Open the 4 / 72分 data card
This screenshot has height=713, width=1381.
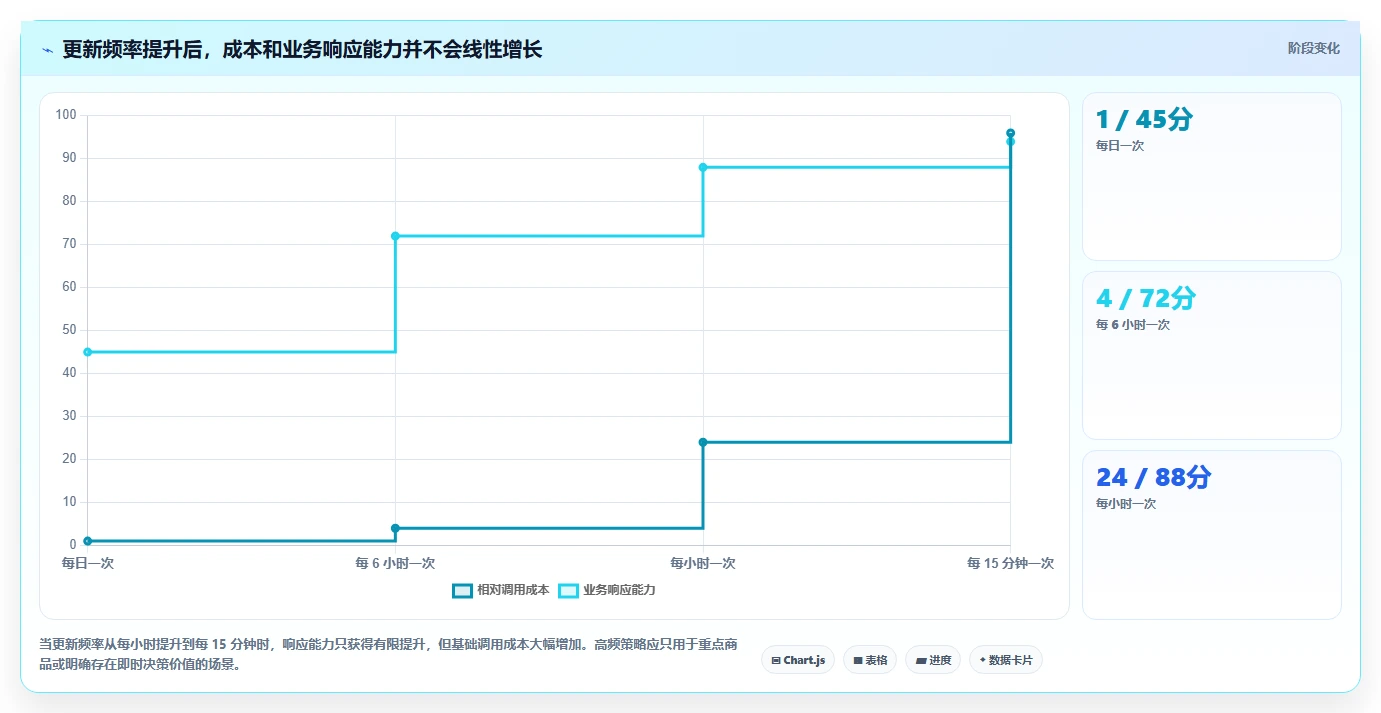click(x=1212, y=355)
